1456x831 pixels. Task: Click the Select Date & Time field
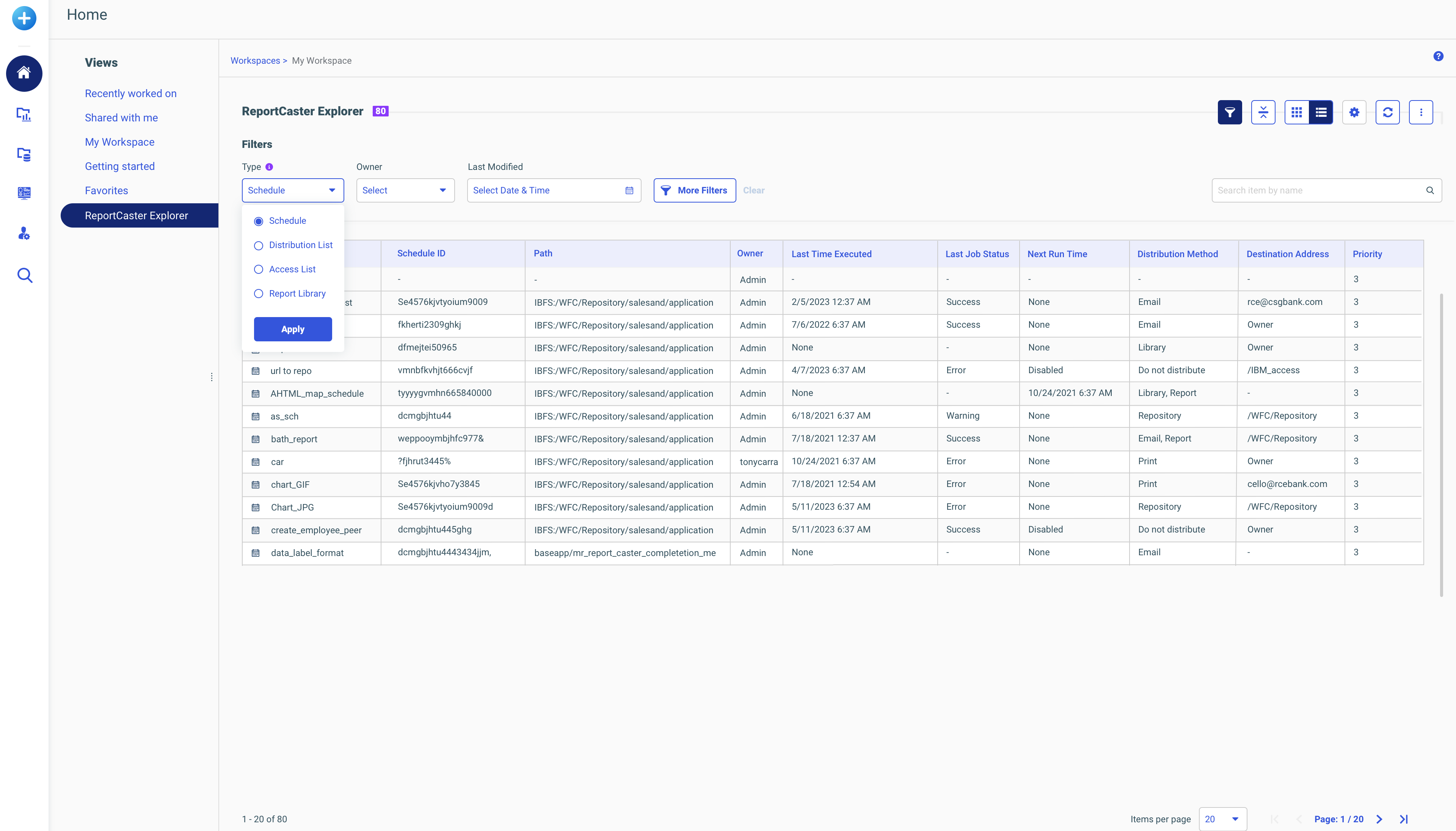click(x=554, y=190)
